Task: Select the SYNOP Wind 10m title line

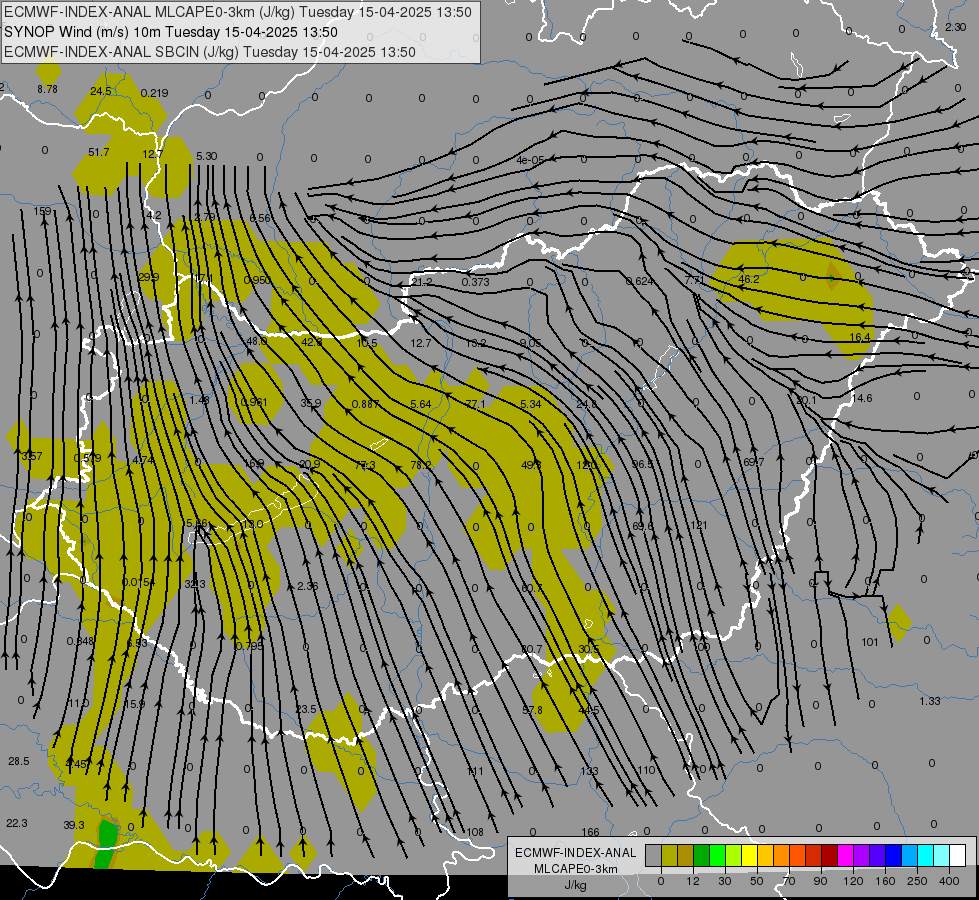Action: click(170, 32)
